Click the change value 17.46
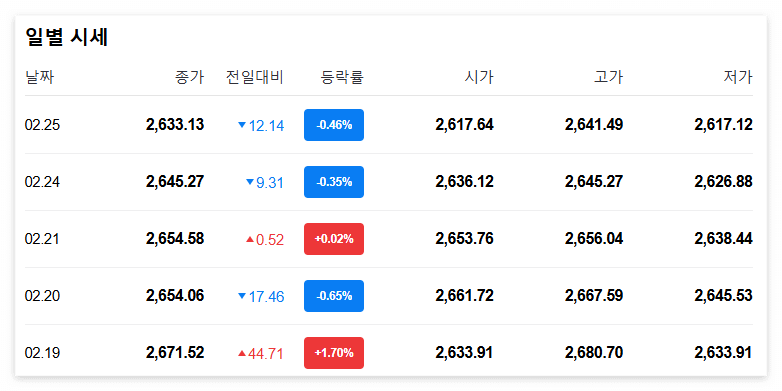The width and height of the screenshot is (782, 391). pos(266,297)
